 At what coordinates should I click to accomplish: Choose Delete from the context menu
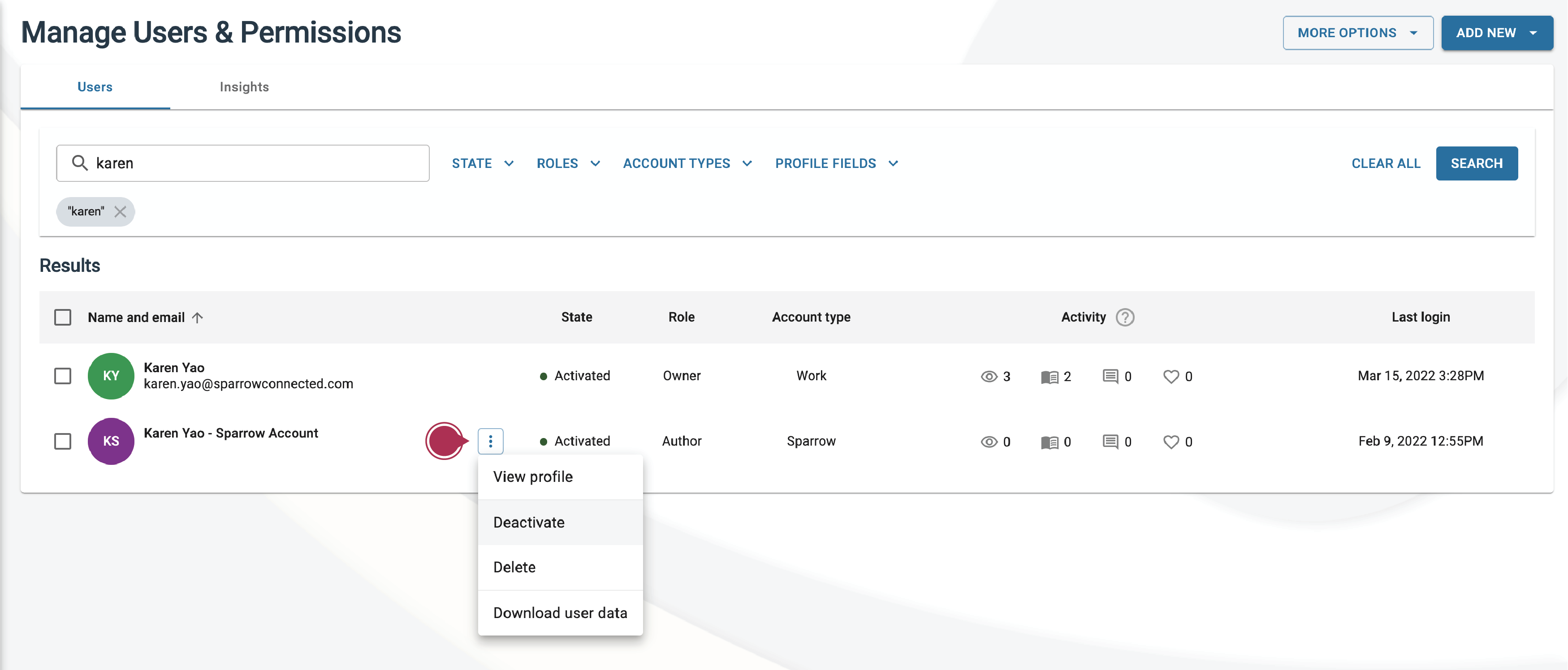click(x=560, y=567)
